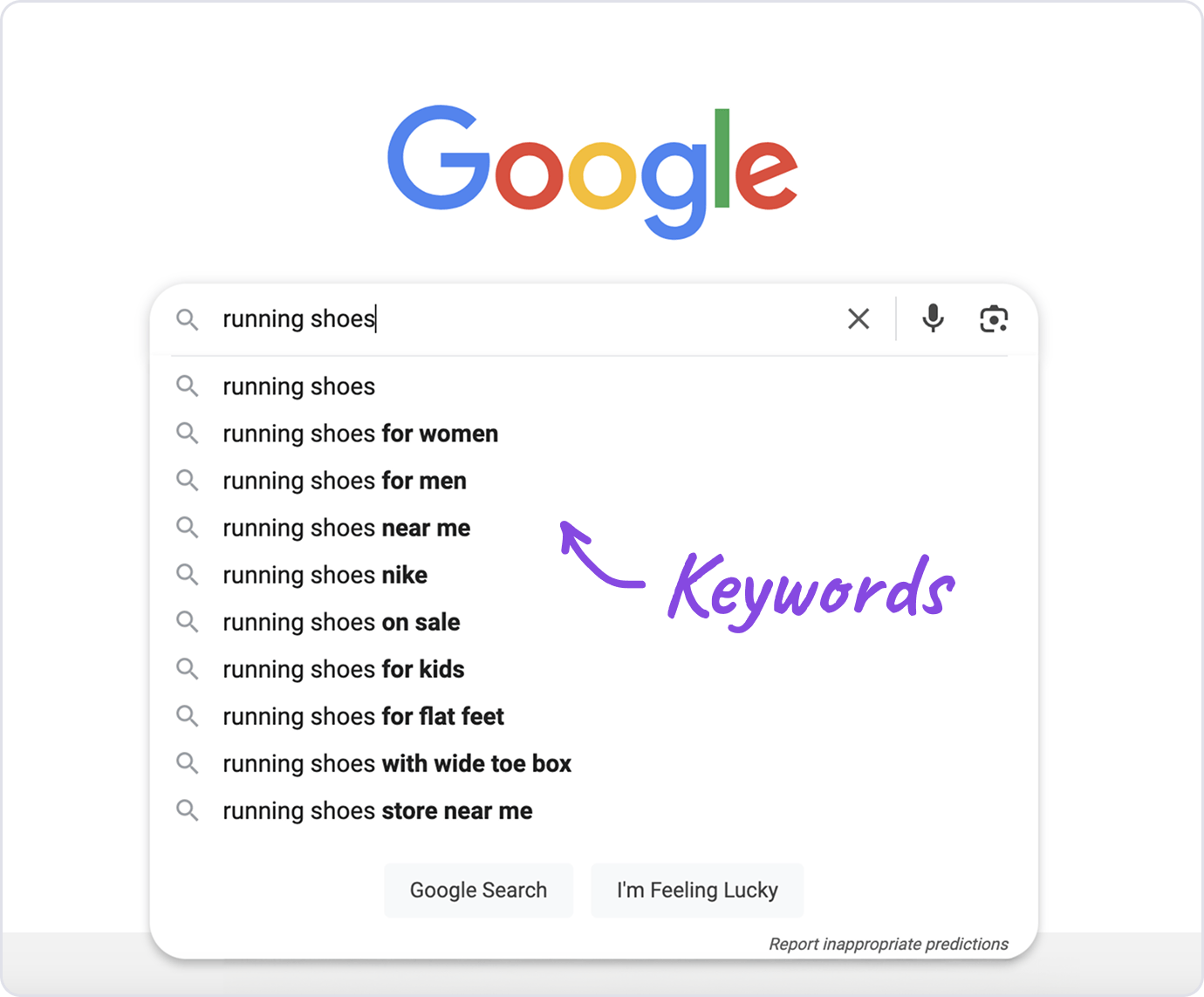Activate voice search with the microphone icon
The image size is (1204, 997).
pos(933,318)
